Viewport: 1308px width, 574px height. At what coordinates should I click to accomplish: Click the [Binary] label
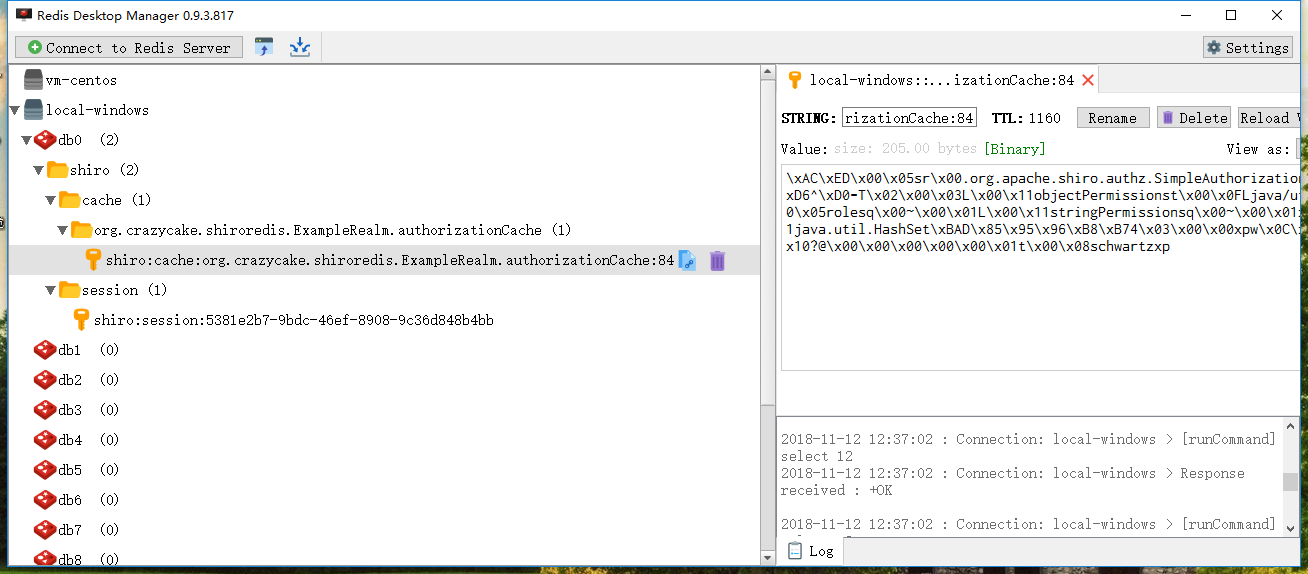1015,149
